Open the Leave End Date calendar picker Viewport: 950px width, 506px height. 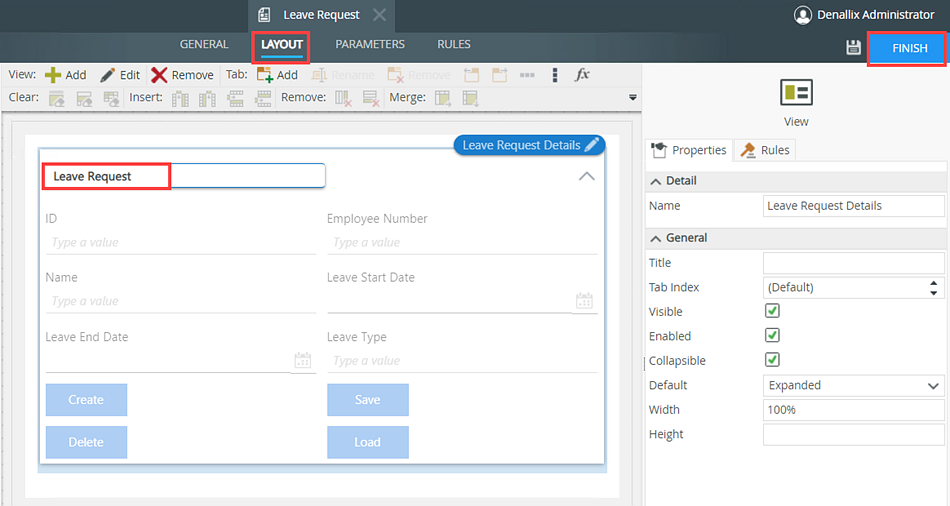[303, 361]
